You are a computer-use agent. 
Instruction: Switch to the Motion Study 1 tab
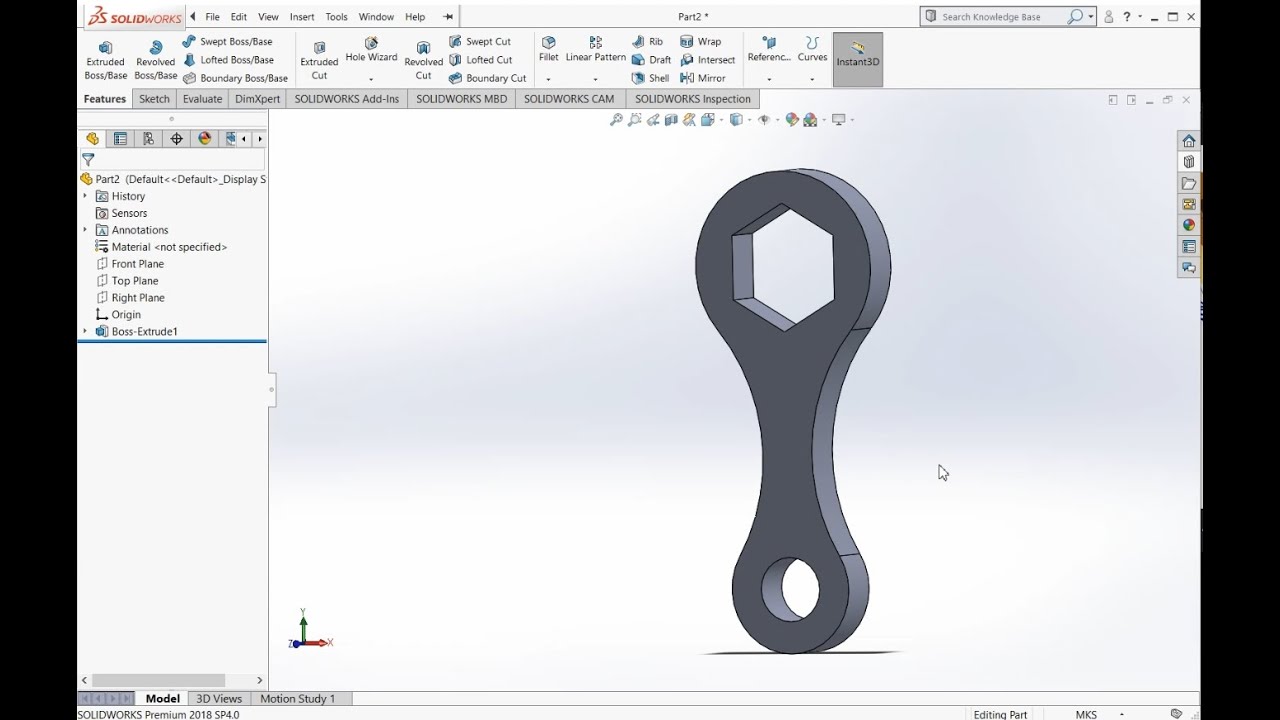coord(297,699)
